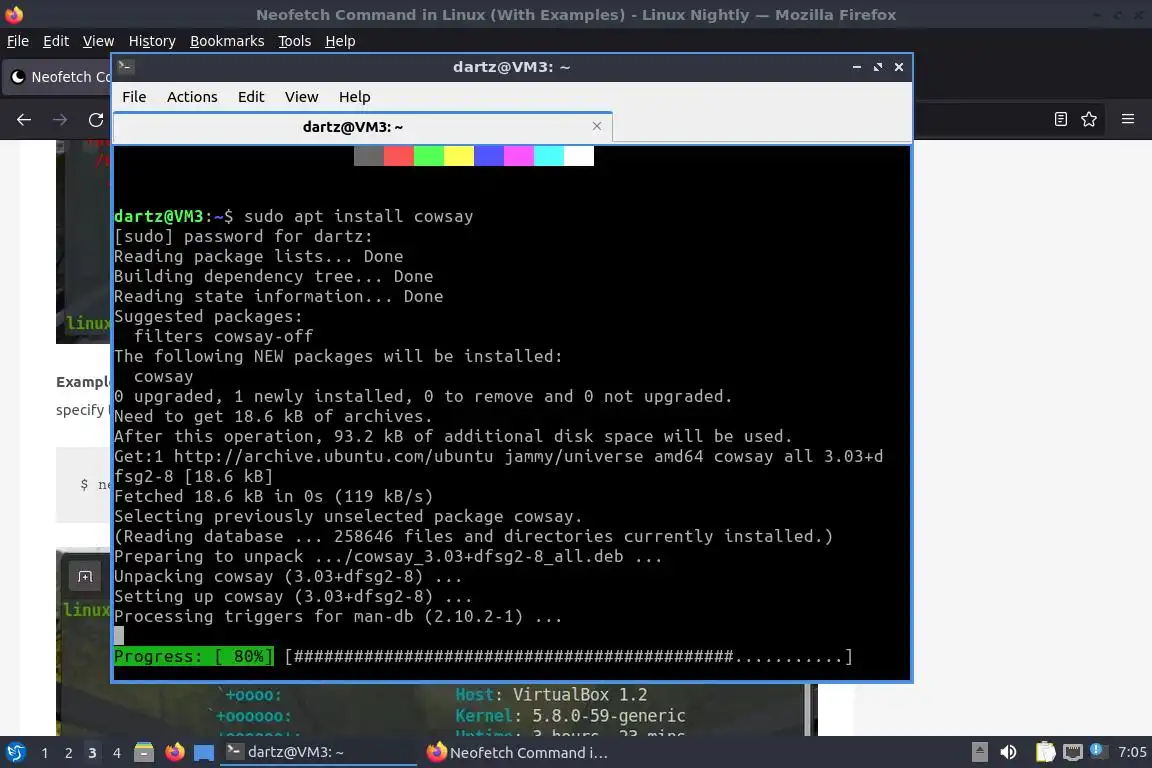Close the dartz@VM3 terminal tab with X
This screenshot has width=1152, height=768.
[597, 126]
